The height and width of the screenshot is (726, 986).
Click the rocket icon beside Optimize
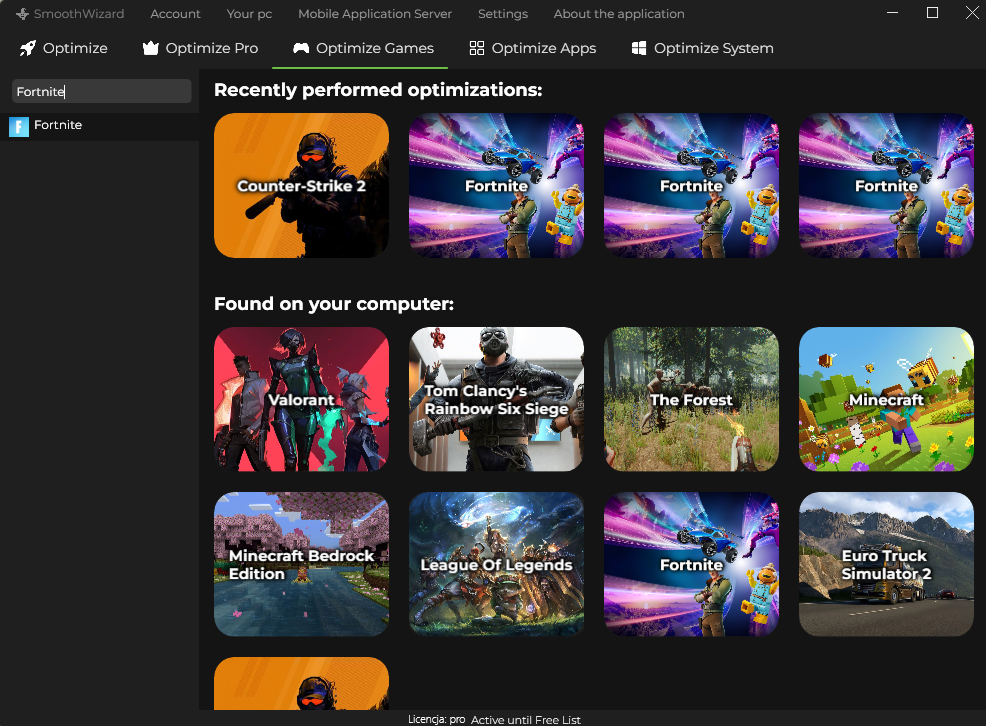(x=27, y=48)
